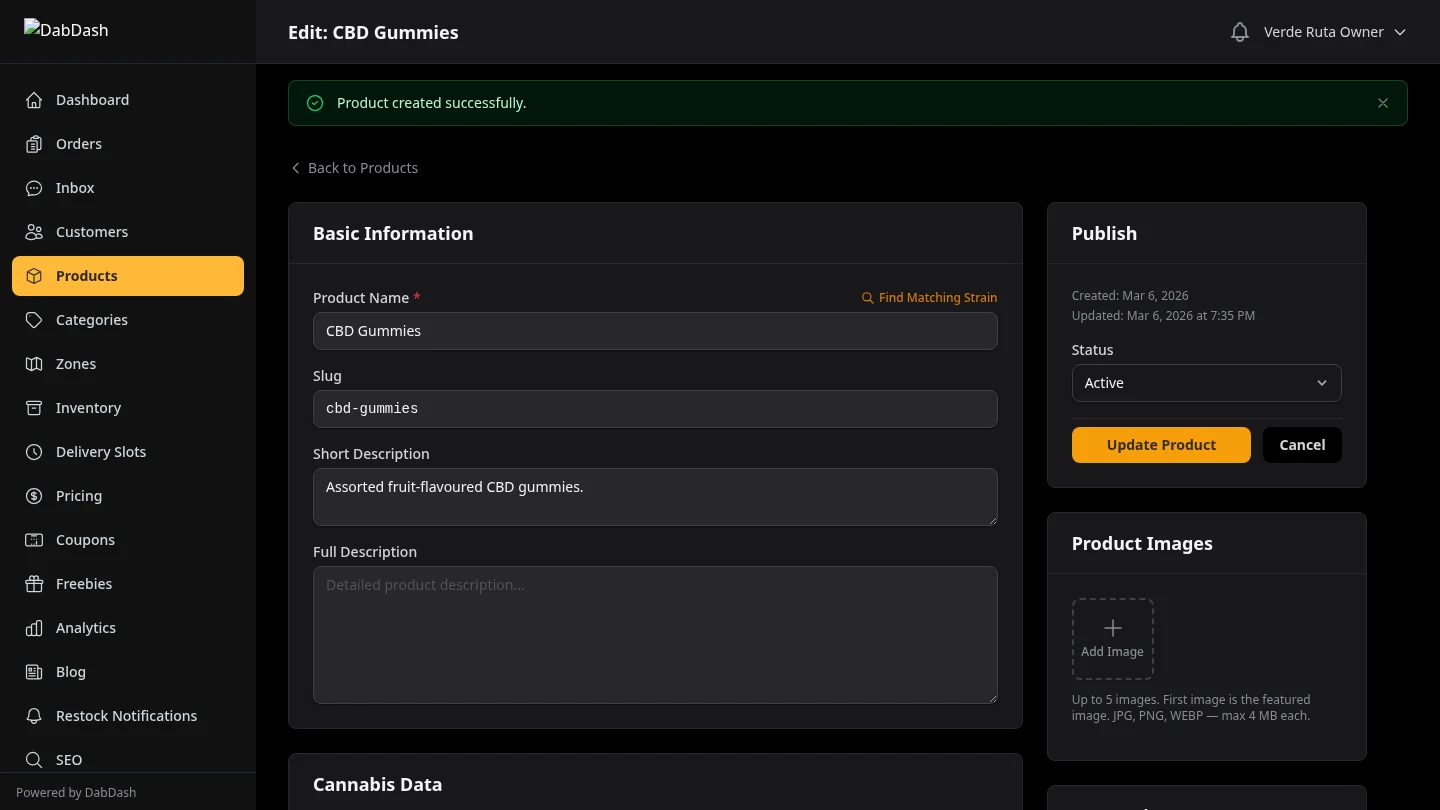1440x810 pixels.
Task: Open the Zones map icon
Action: coord(33,364)
